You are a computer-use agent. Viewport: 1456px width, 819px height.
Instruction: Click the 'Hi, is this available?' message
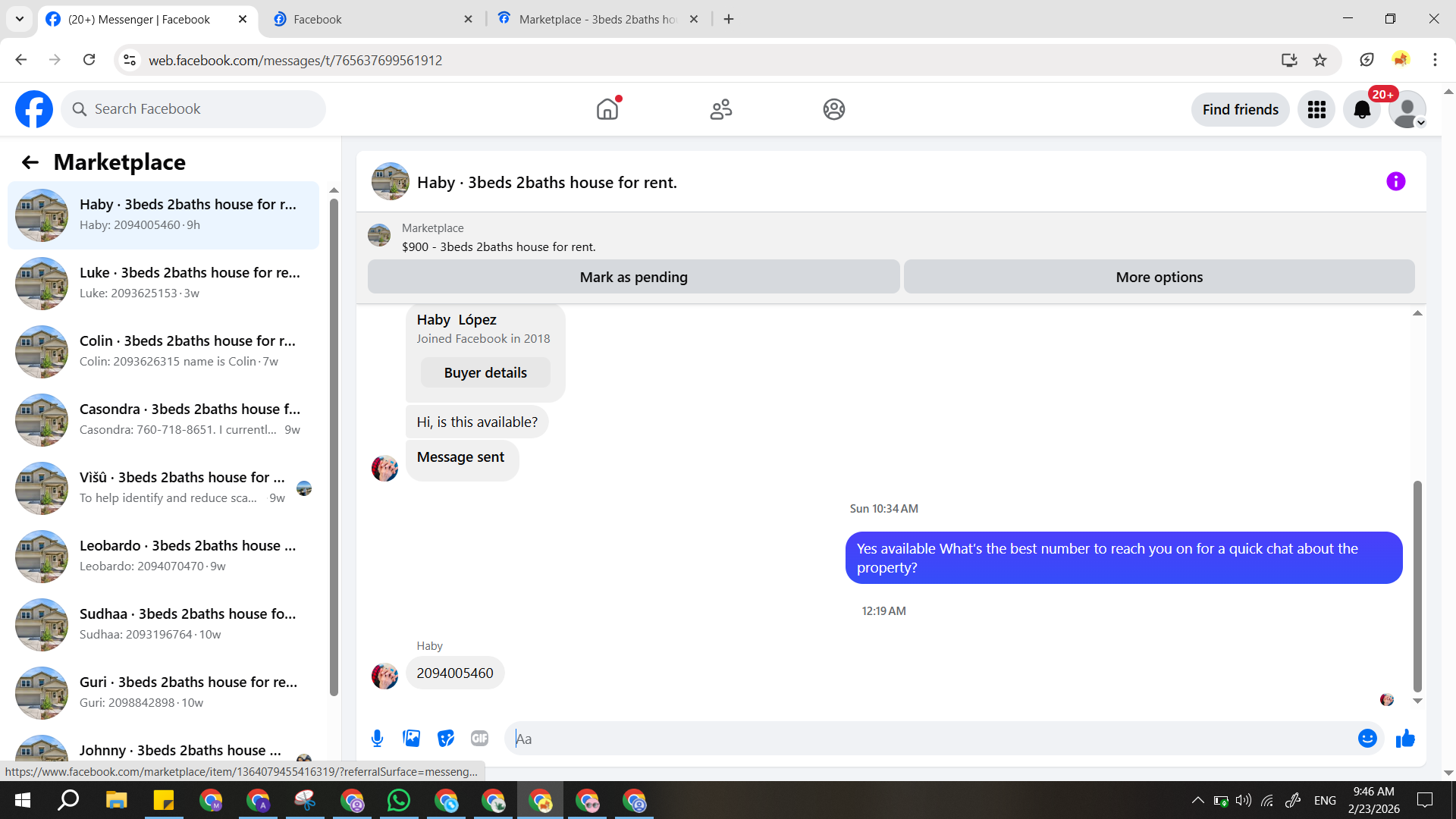click(x=477, y=422)
